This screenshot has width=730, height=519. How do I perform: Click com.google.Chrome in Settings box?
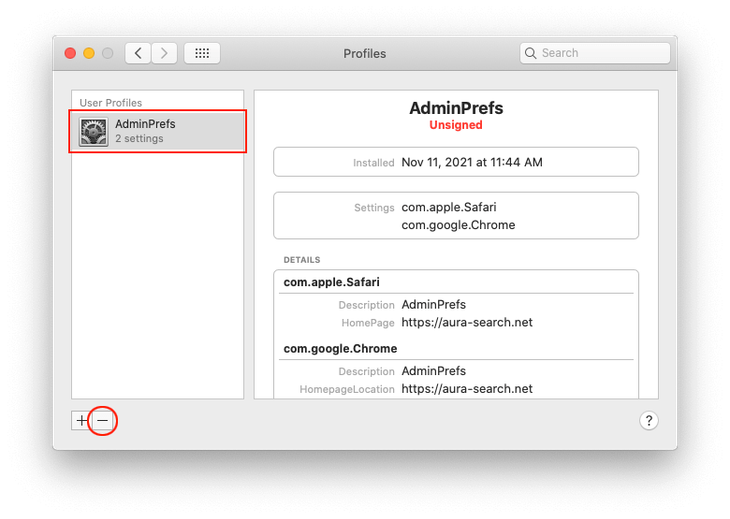pos(458,225)
